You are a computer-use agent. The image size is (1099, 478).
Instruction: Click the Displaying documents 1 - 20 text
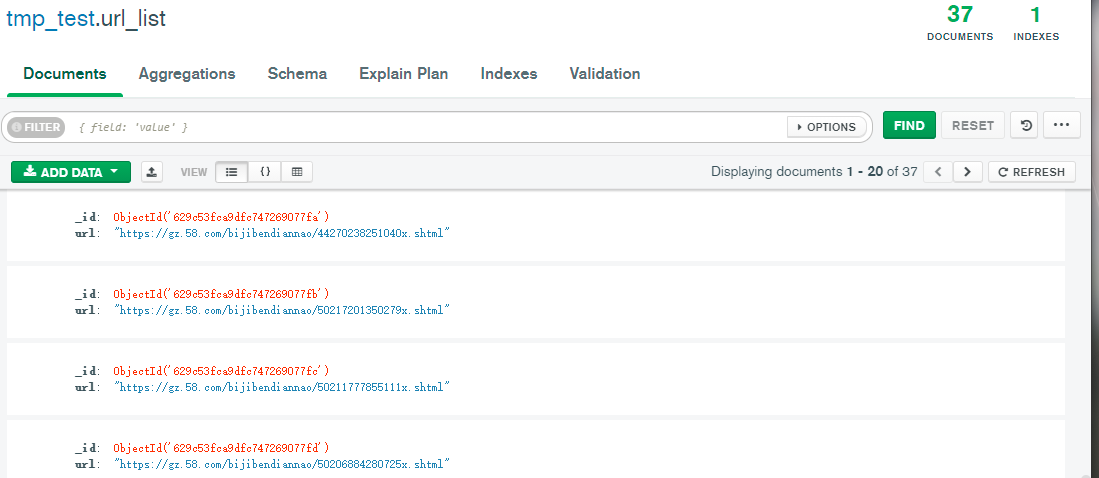[x=814, y=172]
